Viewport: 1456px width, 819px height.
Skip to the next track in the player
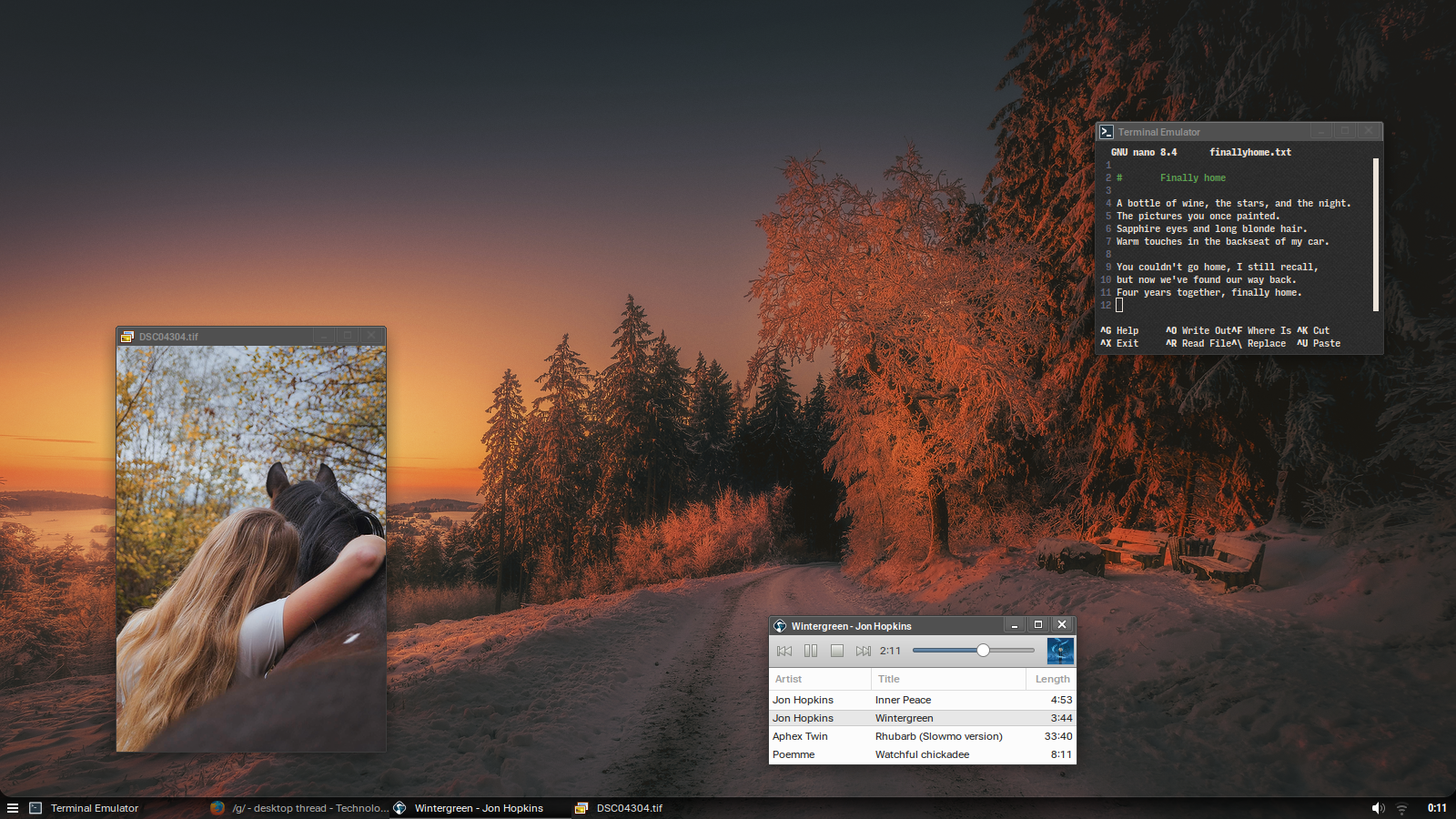pyautogui.click(x=864, y=651)
